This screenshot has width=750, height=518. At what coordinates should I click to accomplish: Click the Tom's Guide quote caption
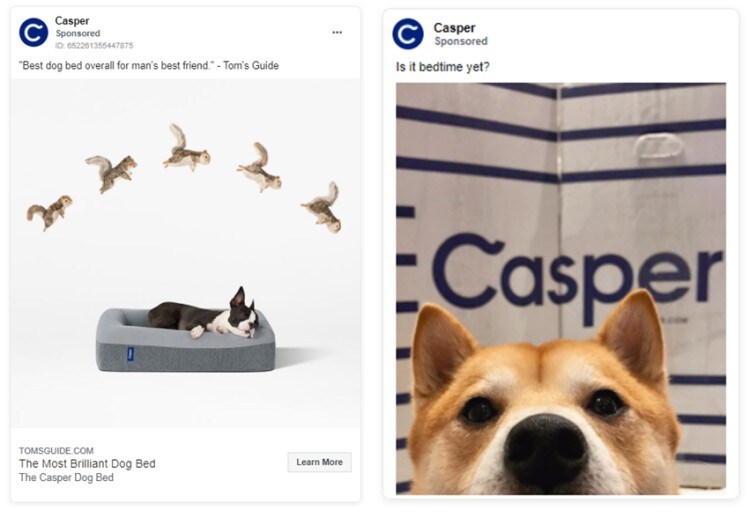click(x=149, y=66)
